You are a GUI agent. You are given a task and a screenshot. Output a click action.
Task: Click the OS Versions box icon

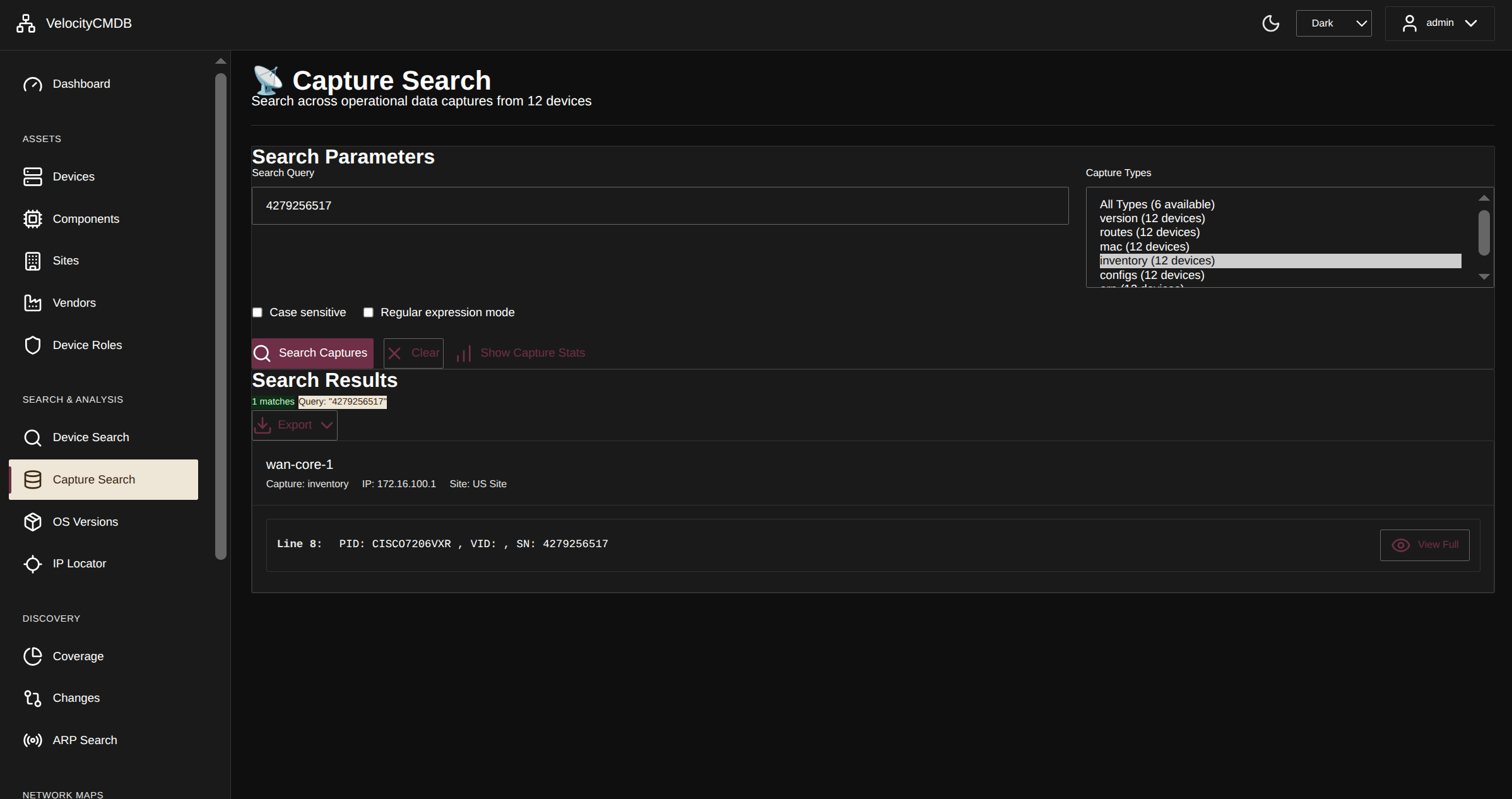(33, 522)
